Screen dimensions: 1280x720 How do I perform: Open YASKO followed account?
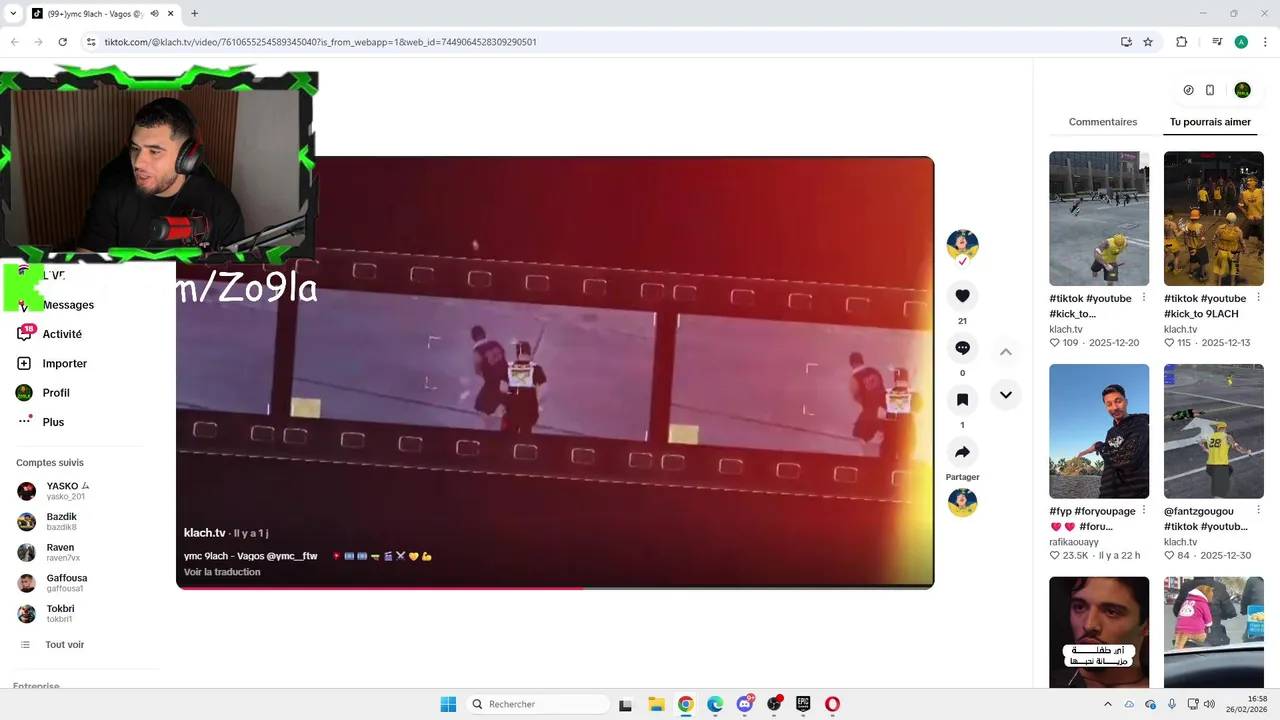click(66, 491)
